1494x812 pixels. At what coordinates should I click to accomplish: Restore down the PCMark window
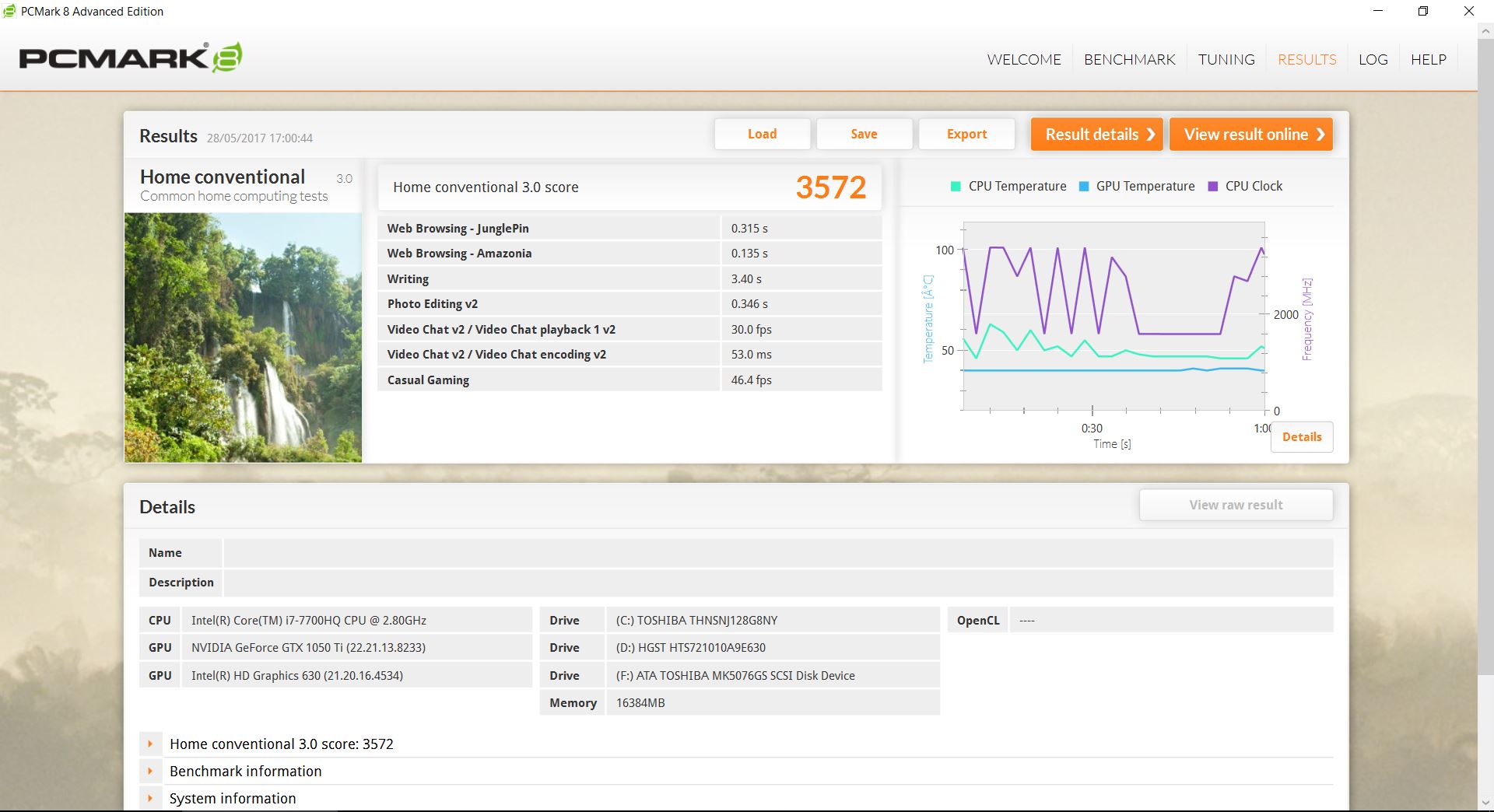click(1423, 11)
